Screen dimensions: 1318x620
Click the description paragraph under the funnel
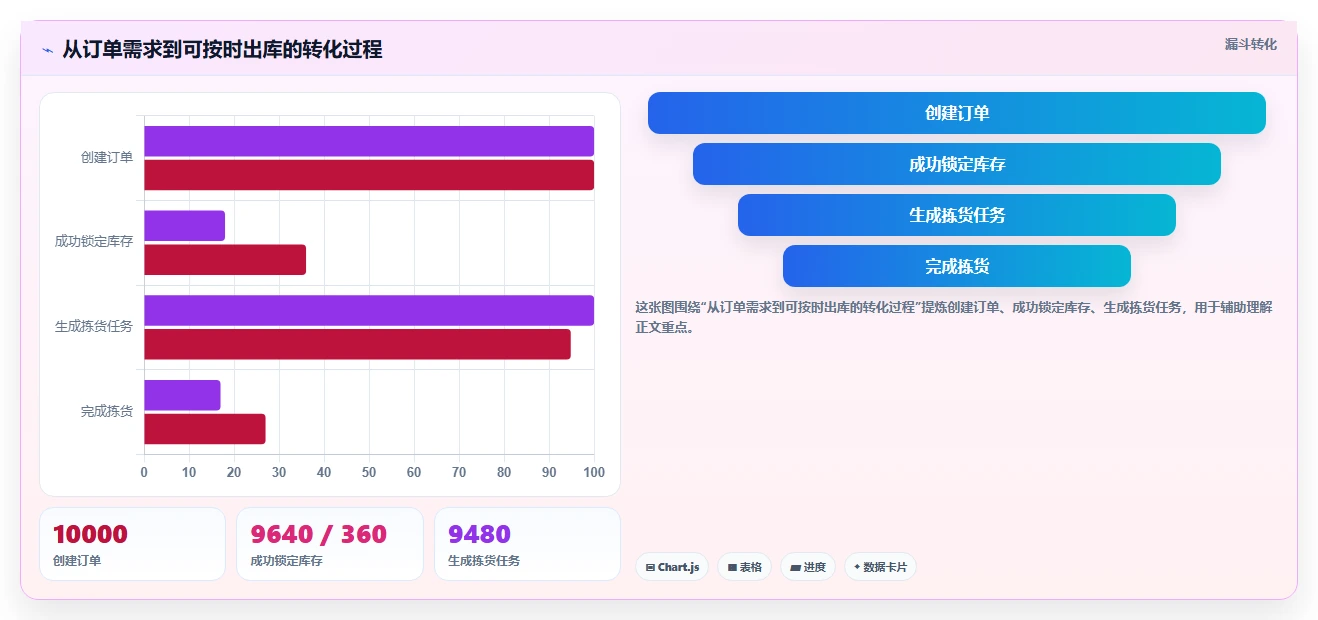click(x=953, y=317)
